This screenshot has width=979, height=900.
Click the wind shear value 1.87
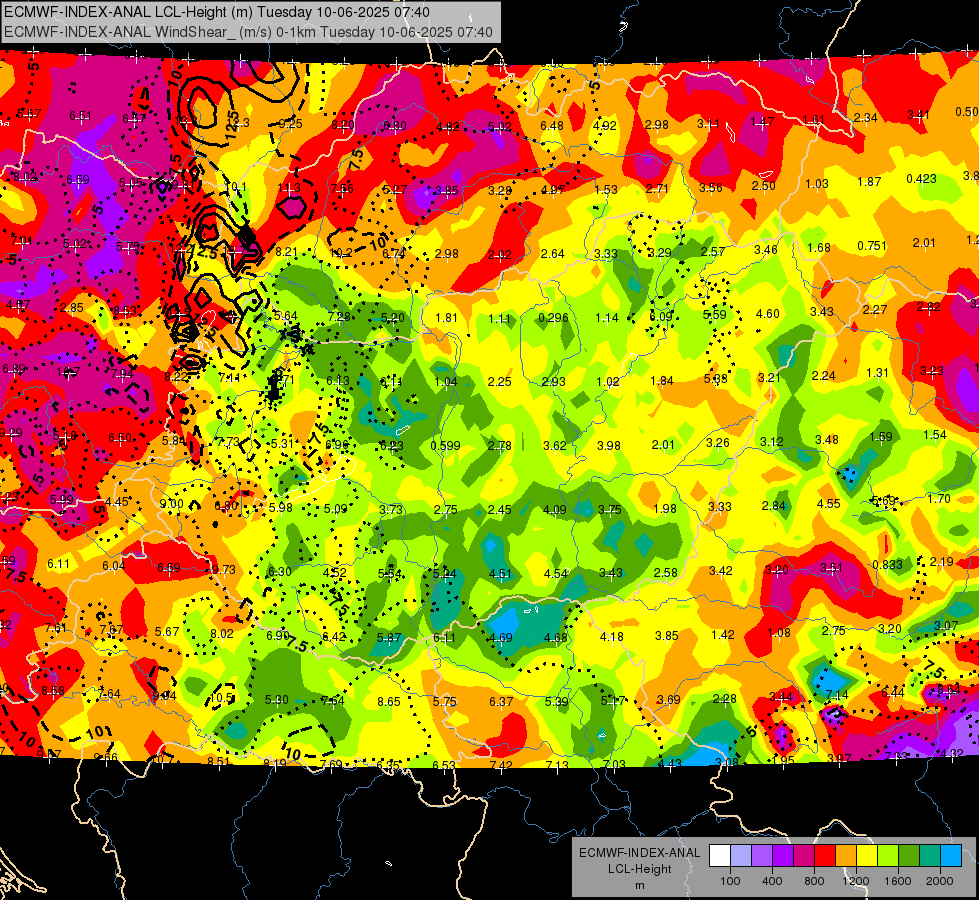(868, 181)
